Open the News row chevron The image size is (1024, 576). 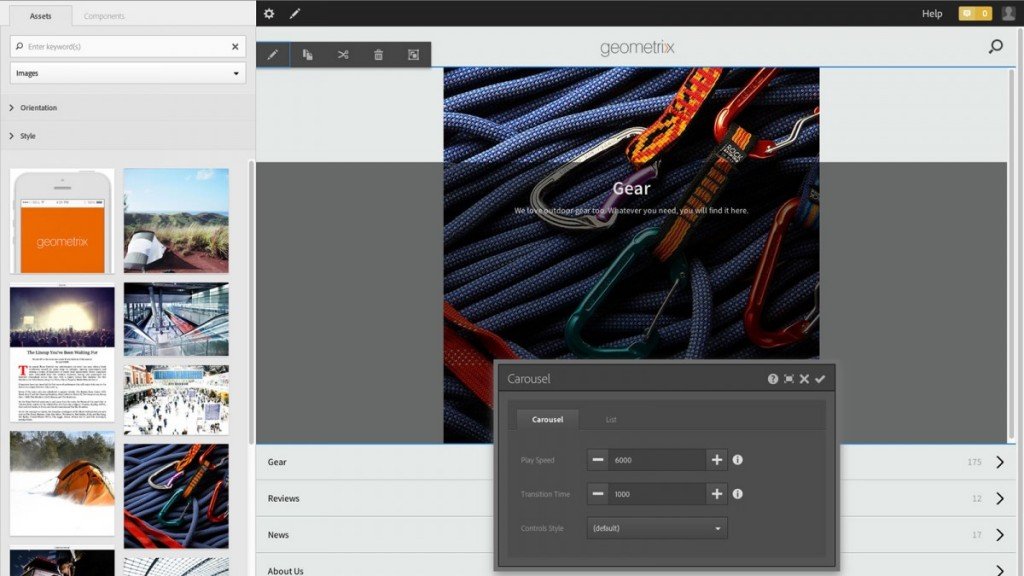tap(1000, 535)
